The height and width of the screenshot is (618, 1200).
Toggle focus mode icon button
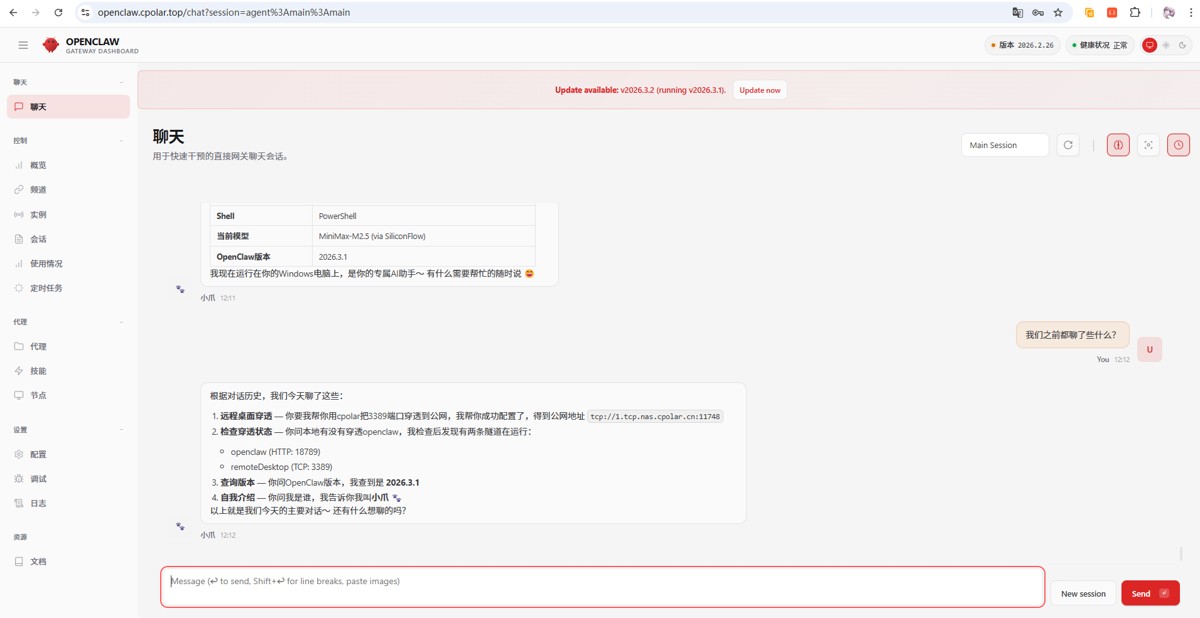(x=1148, y=145)
